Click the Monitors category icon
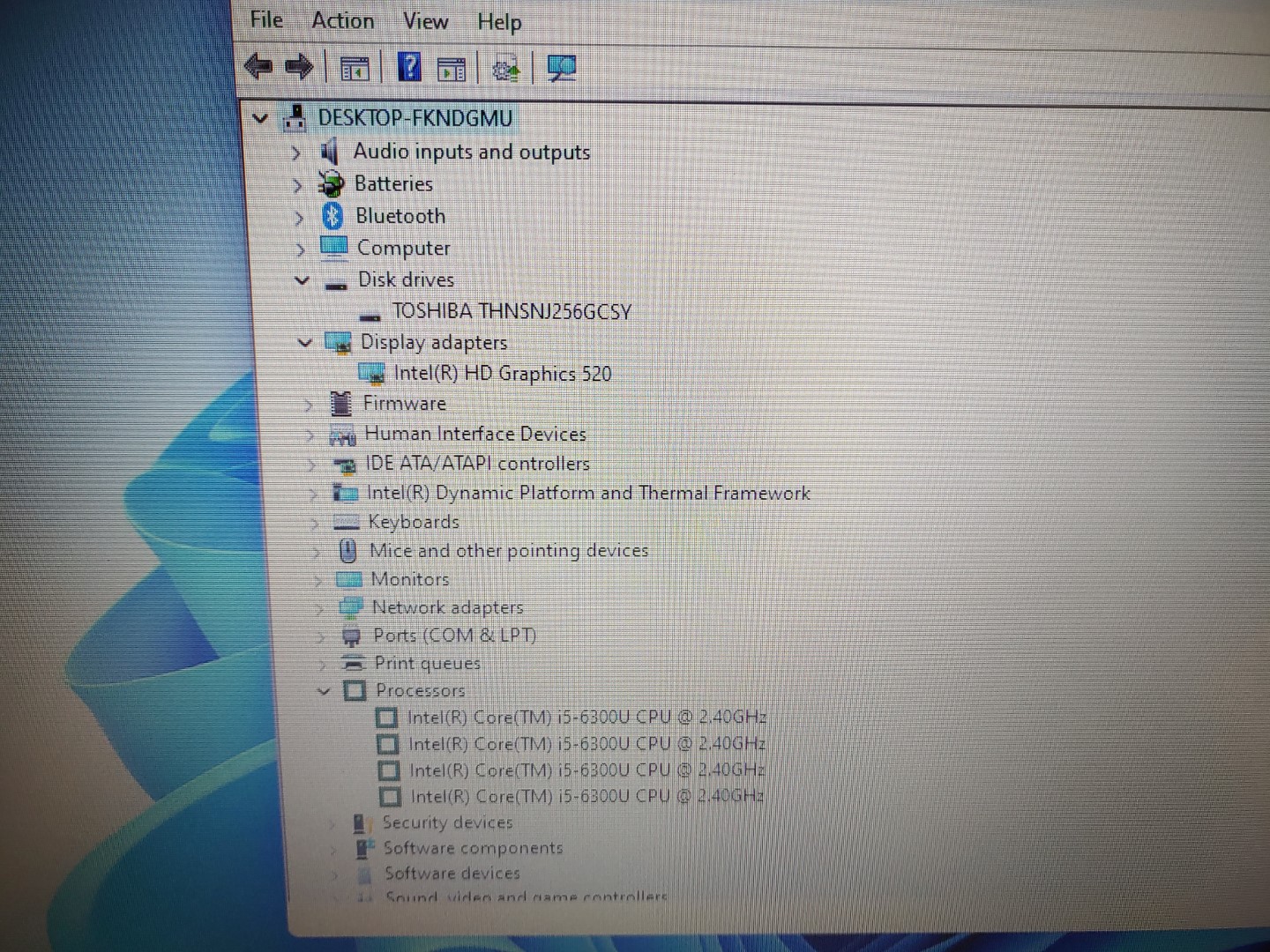 pyautogui.click(x=349, y=580)
